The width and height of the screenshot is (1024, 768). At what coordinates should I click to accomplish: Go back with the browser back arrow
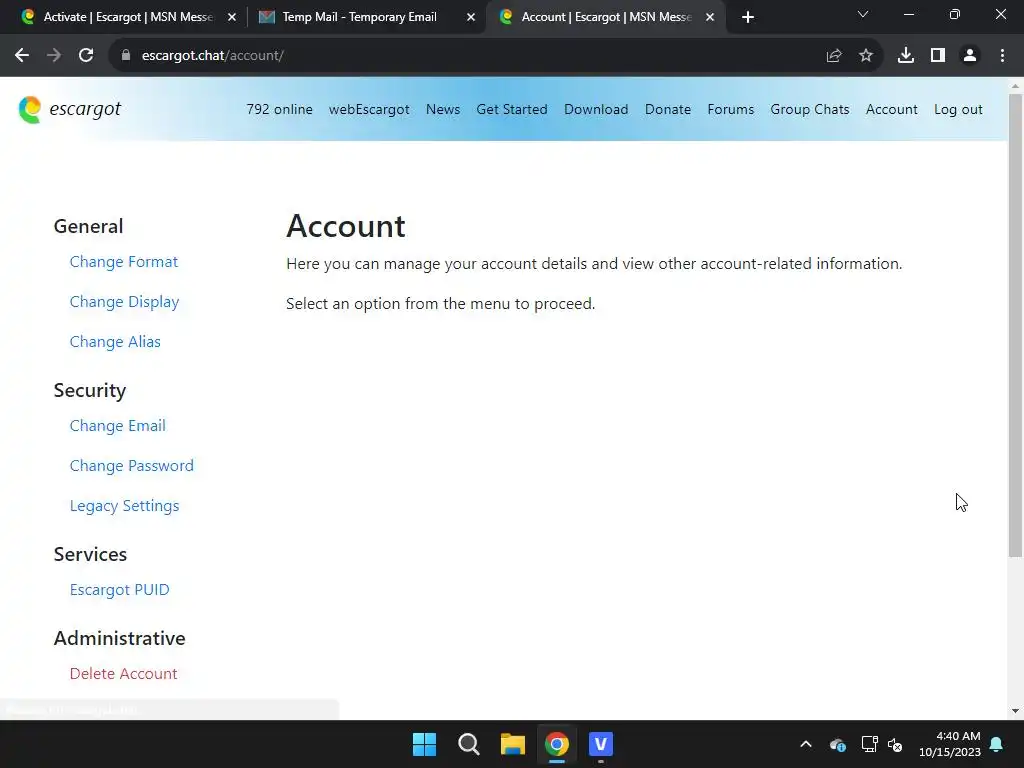point(22,56)
